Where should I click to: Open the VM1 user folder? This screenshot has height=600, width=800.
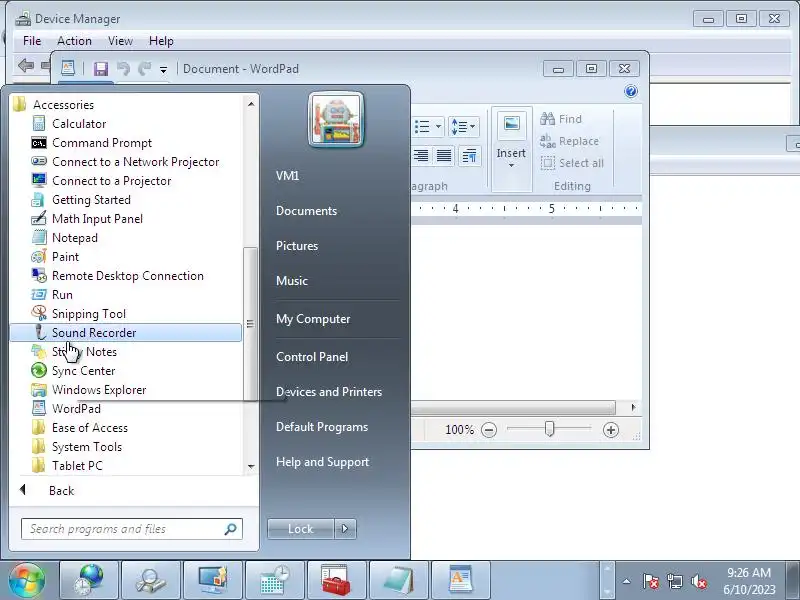(x=287, y=176)
